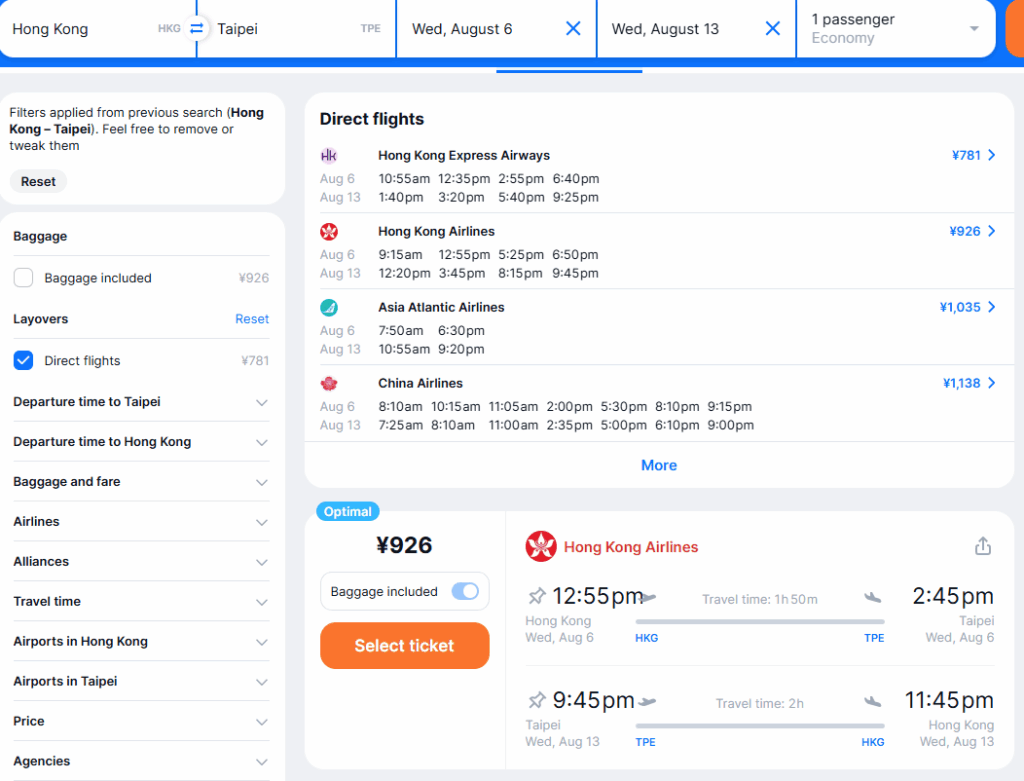
Task: Expand Airports in Taipei filter
Action: click(x=141, y=681)
